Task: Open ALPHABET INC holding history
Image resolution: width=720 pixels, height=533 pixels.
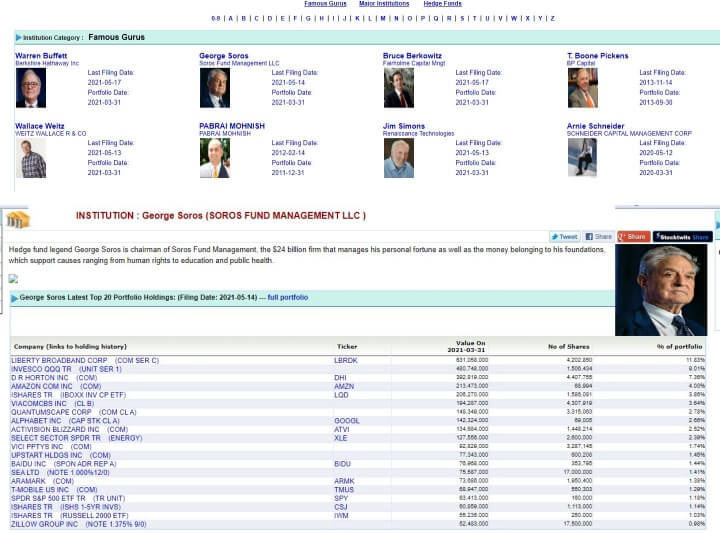Action: point(65,421)
